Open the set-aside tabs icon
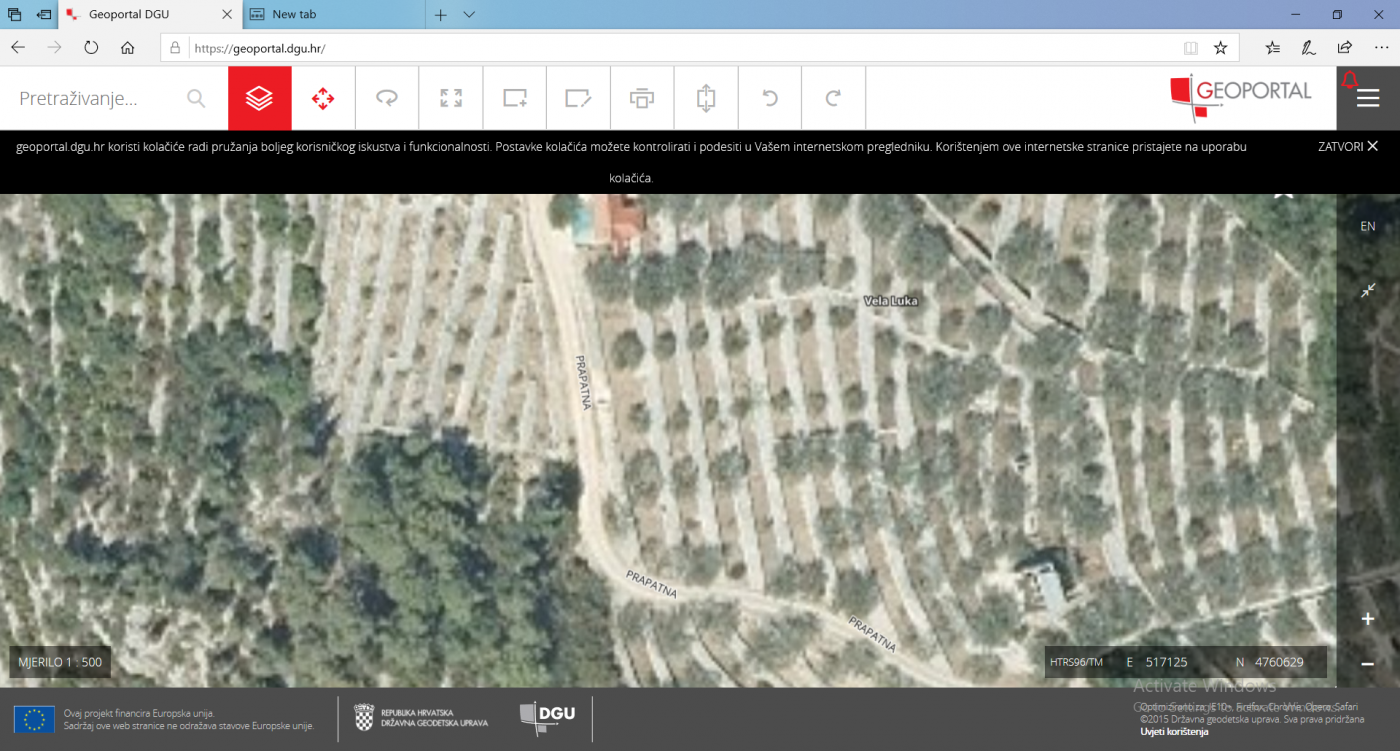Screen dimensions: 1400x751 pos(14,14)
